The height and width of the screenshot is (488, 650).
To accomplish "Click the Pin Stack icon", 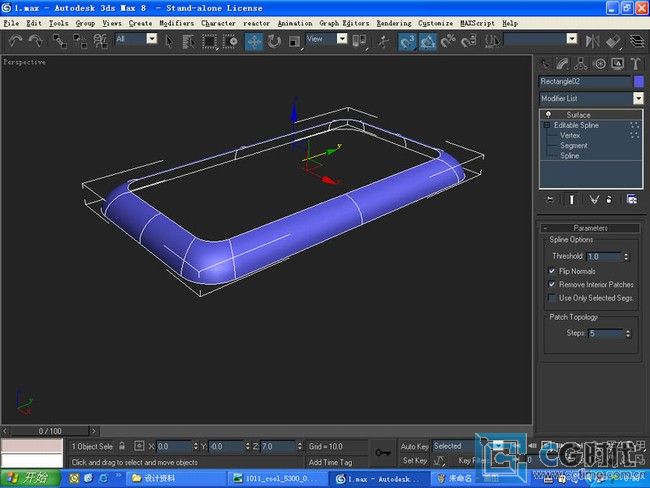I will 550,200.
